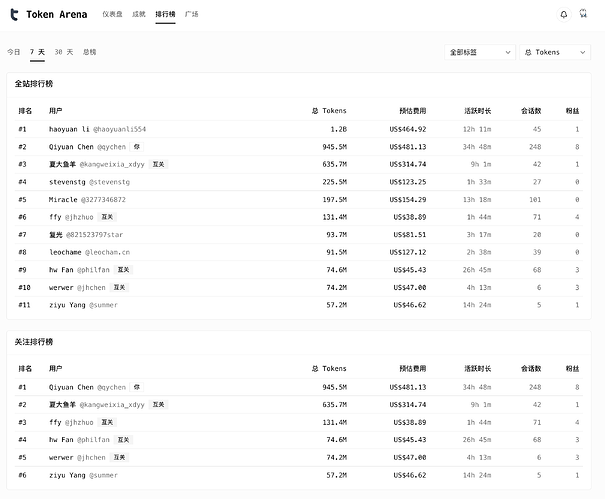Click the US$127.12 cost cell

pyautogui.click(x=408, y=252)
